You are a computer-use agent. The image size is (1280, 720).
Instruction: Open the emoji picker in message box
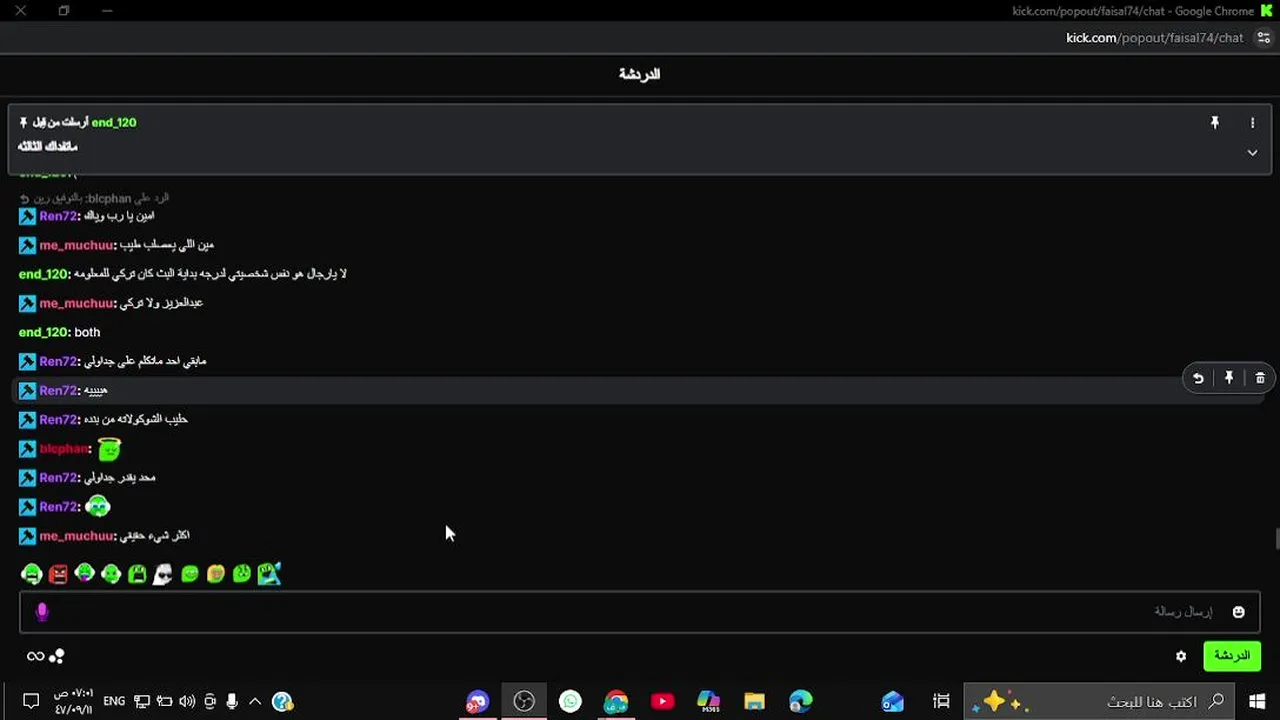coord(1238,612)
